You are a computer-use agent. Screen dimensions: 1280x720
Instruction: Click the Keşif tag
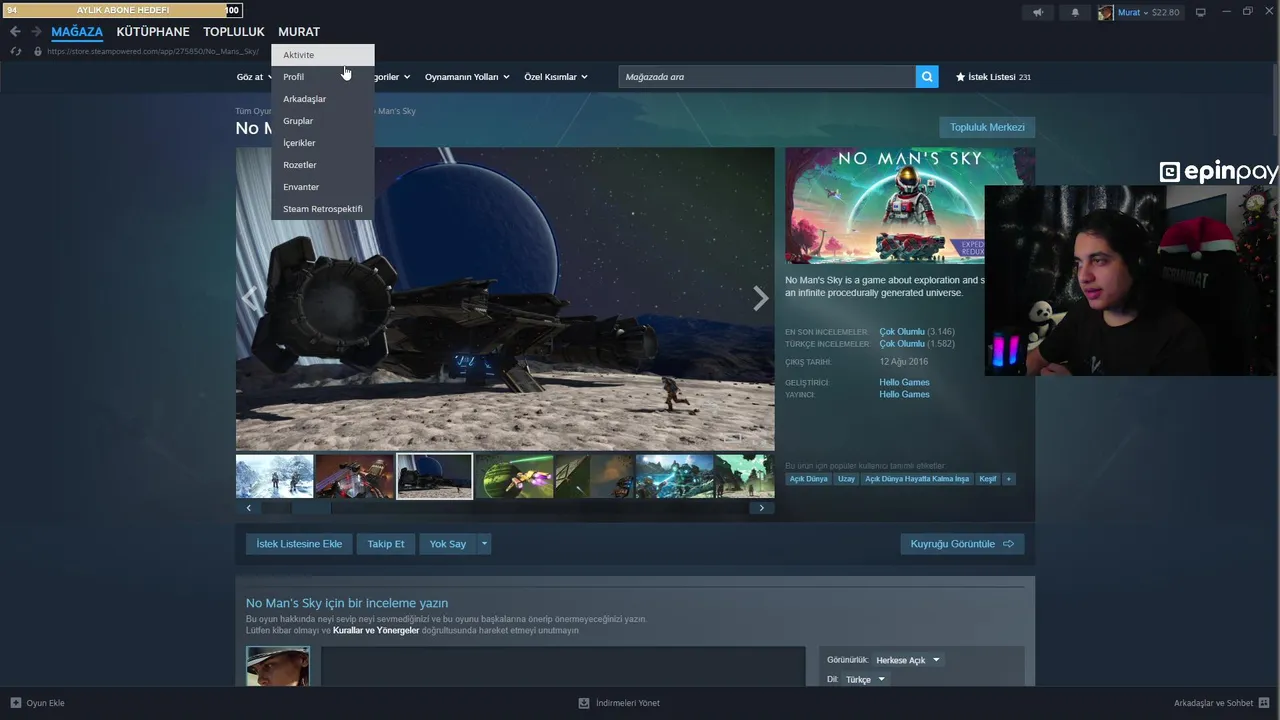988,479
